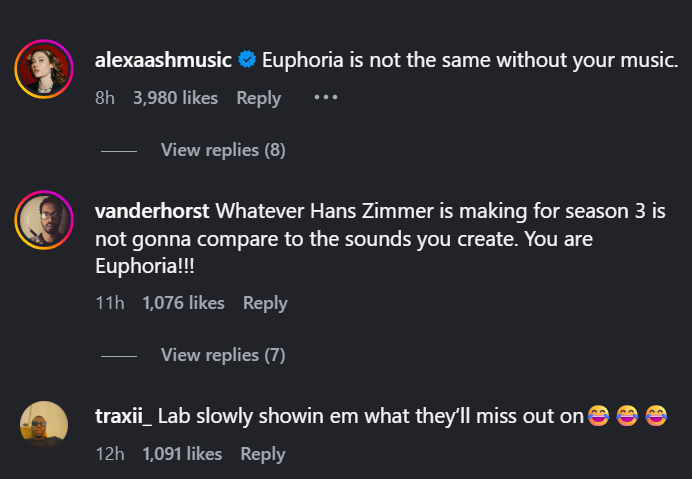The width and height of the screenshot is (692, 479).
Task: Open the three-dot options on alexaashmusic's comment
Action: (x=326, y=98)
